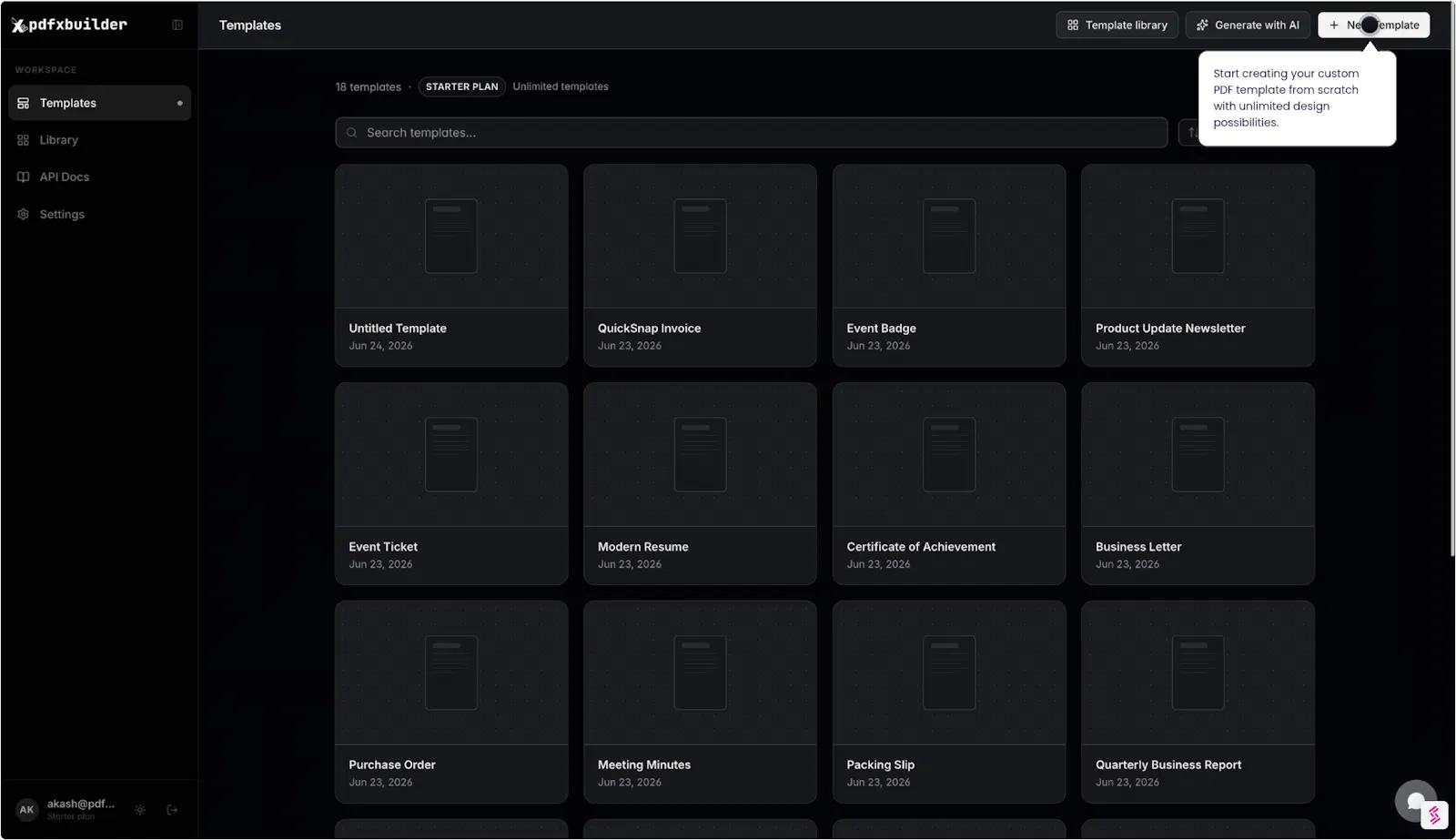Click the Settings gear icon
1456x840 pixels.
coord(24,215)
